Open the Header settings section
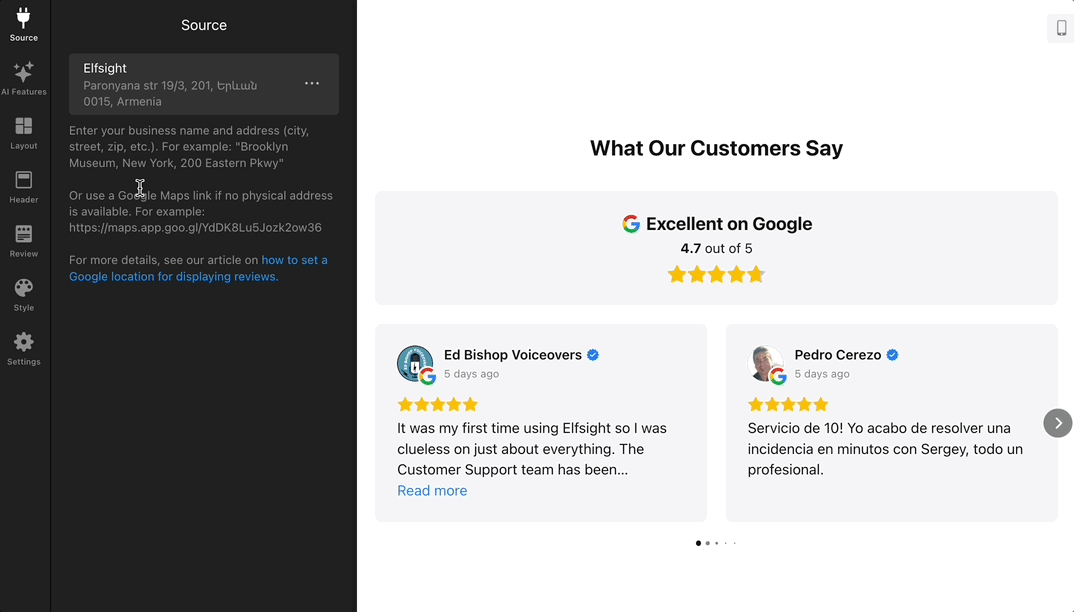1074x612 pixels. 24,186
